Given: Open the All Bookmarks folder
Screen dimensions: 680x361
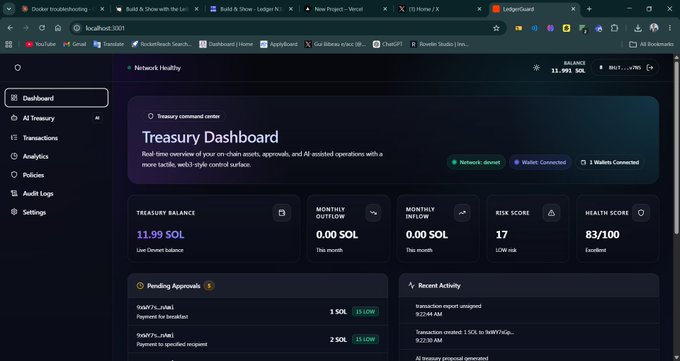Looking at the screenshot, I should tap(651, 44).
